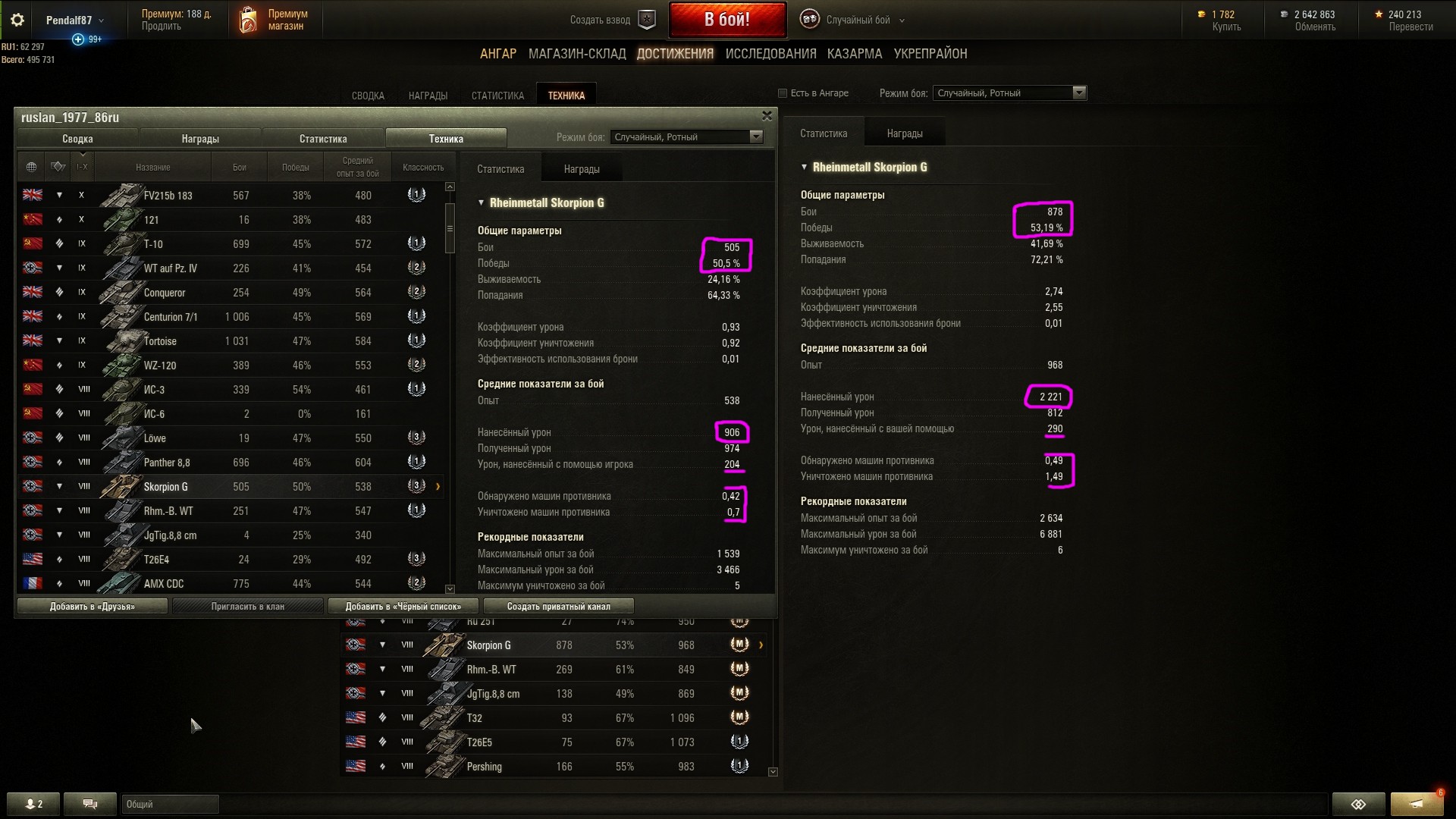
Task: Select Tortoise row in vehicle list
Action: (x=231, y=341)
